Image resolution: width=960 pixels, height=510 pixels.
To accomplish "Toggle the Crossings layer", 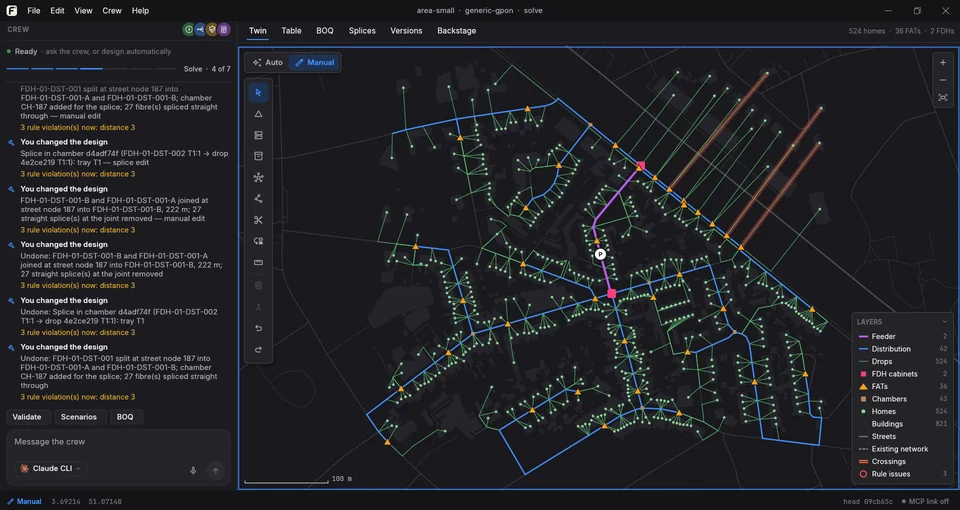I will 902,462.
